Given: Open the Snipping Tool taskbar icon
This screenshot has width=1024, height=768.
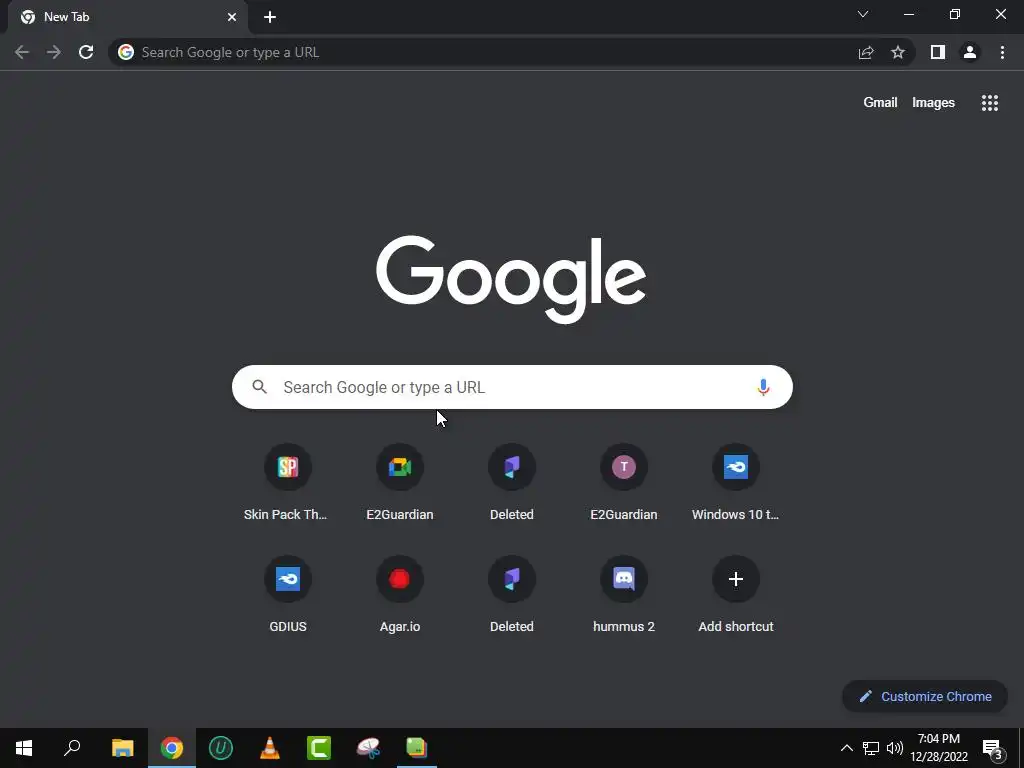Looking at the screenshot, I should (368, 748).
